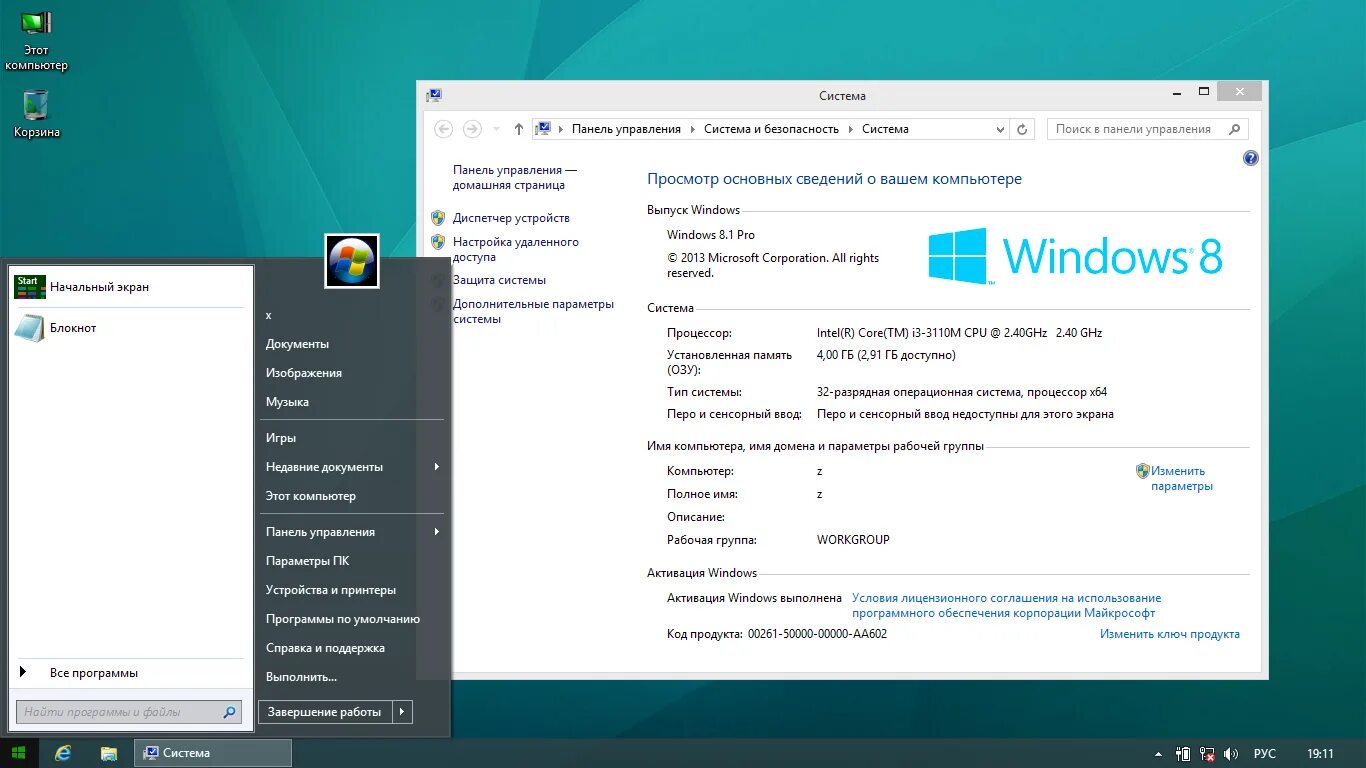The width and height of the screenshot is (1366, 768).
Task: Go up one level in Control Panel
Action: (x=518, y=129)
